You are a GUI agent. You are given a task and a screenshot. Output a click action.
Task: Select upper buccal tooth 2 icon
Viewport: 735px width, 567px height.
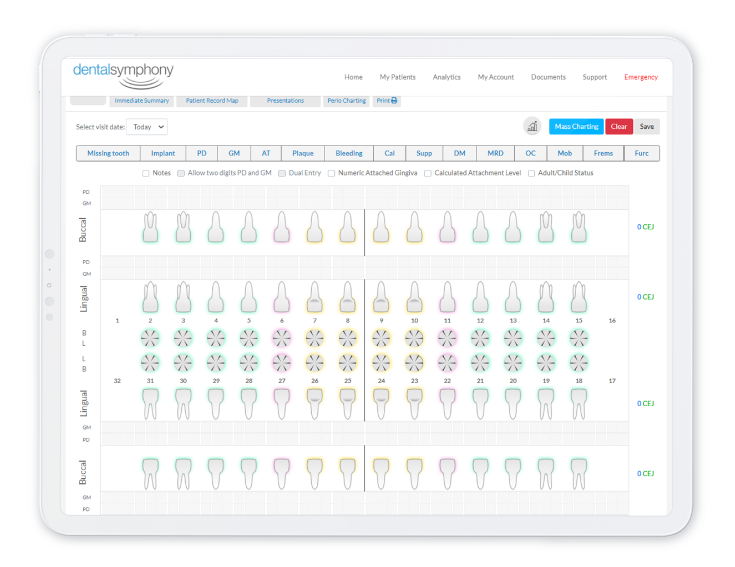[x=150, y=229]
